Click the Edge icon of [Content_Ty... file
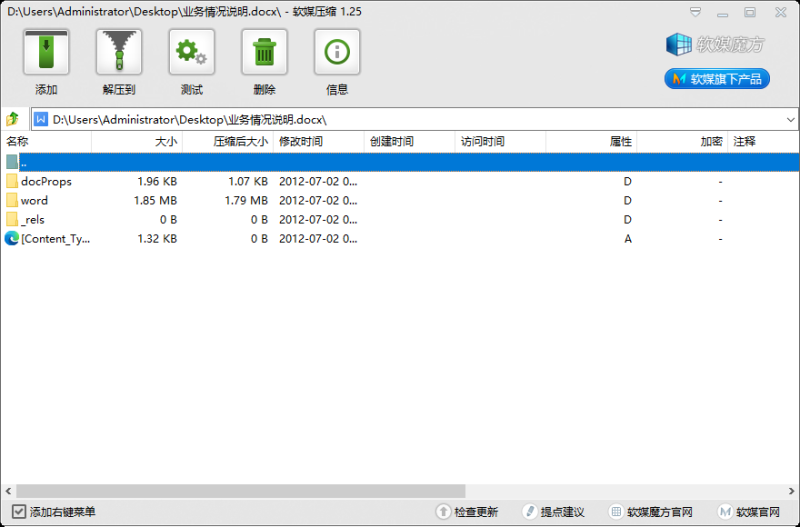 [x=12, y=238]
